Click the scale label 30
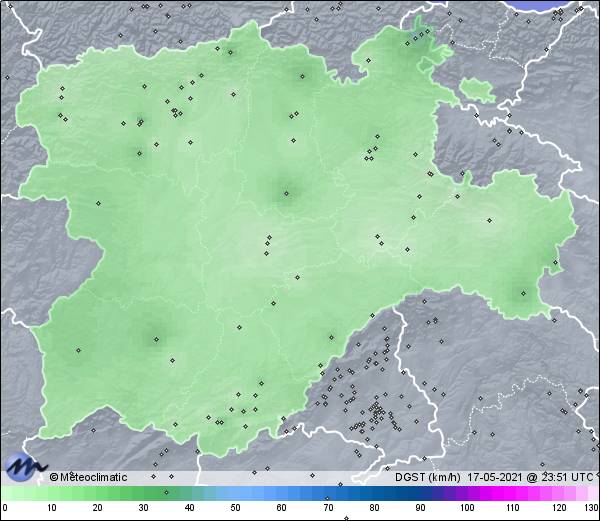The height and width of the screenshot is (521, 600). [x=143, y=508]
